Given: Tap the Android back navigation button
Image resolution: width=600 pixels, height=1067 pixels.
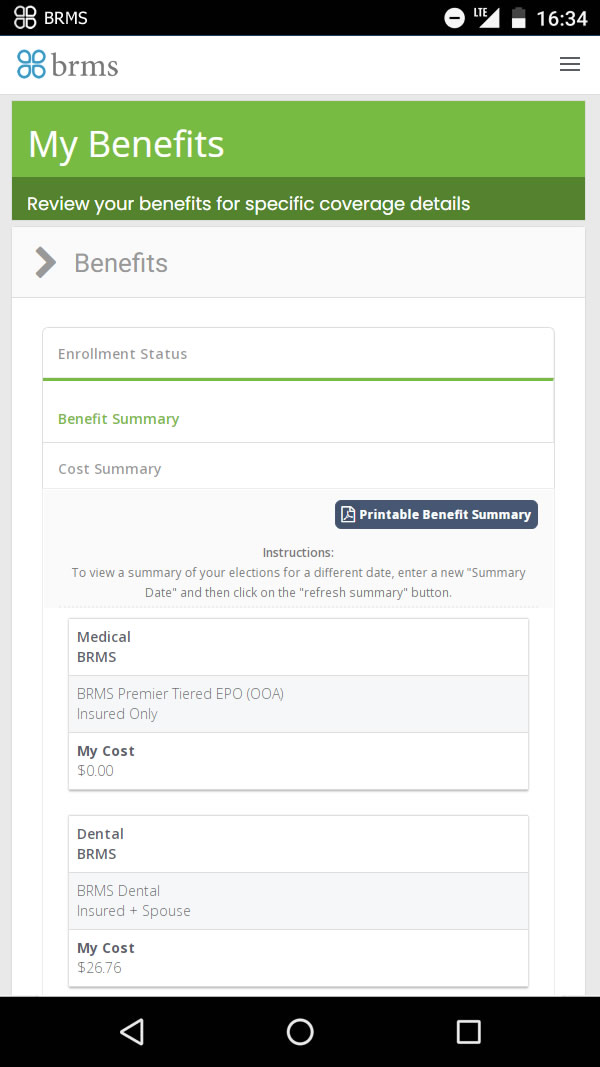Looking at the screenshot, I should (x=132, y=1031).
